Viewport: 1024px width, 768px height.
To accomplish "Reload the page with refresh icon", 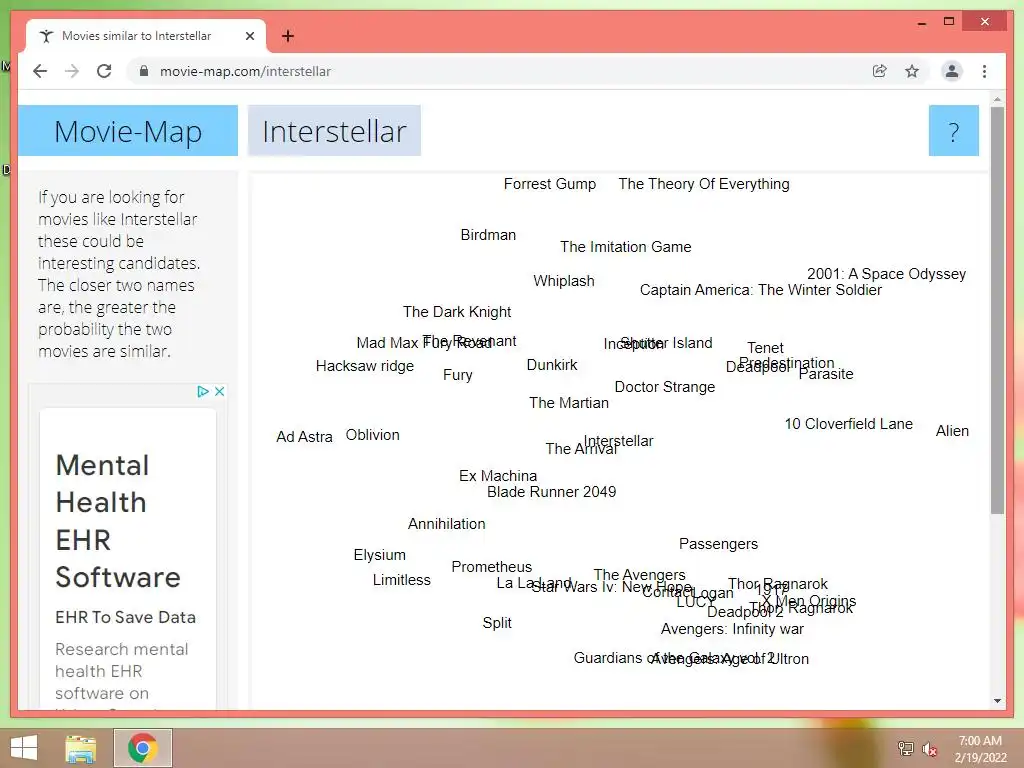I will pyautogui.click(x=104, y=71).
